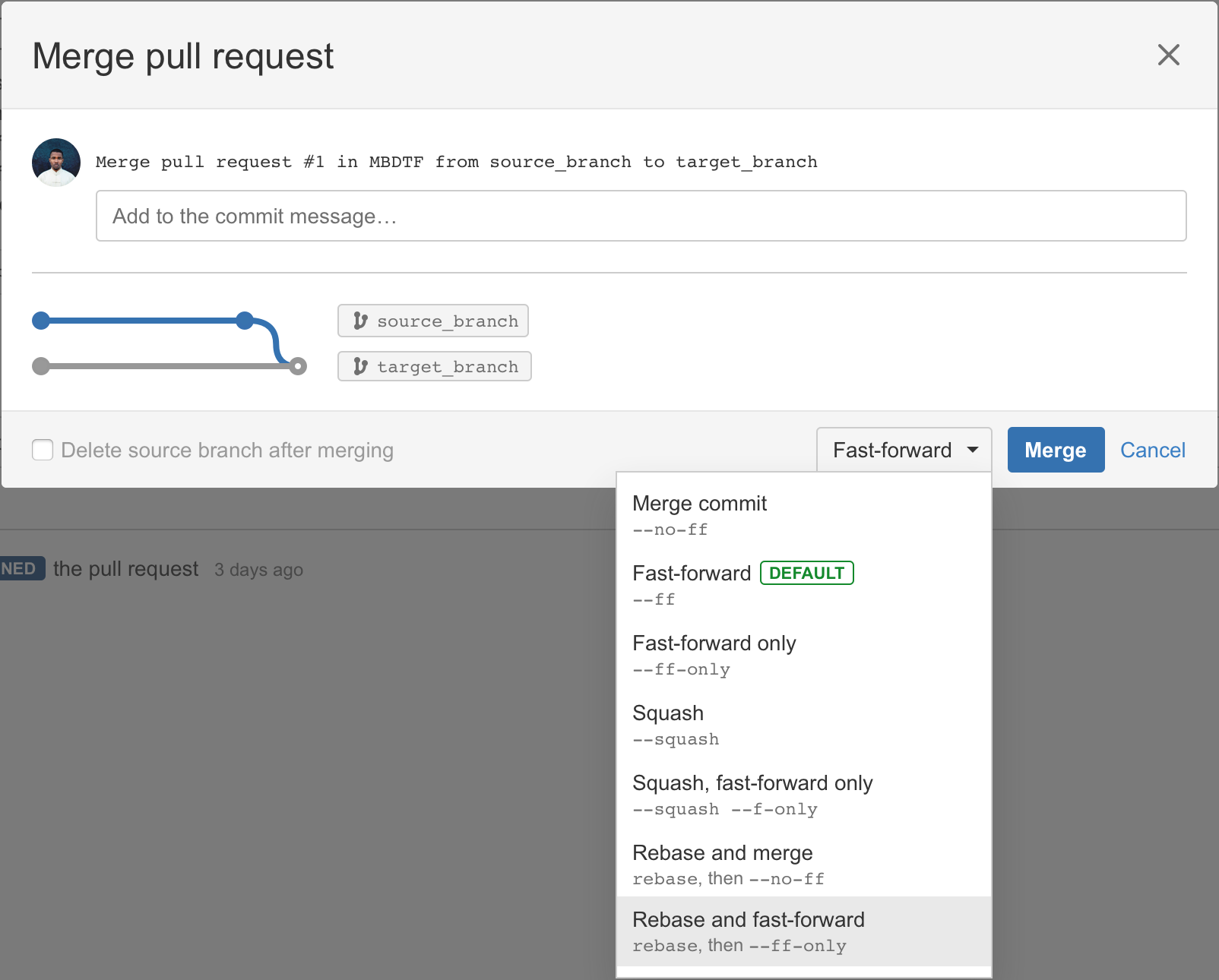
Task: Focus the commit message input field
Action: click(x=641, y=217)
